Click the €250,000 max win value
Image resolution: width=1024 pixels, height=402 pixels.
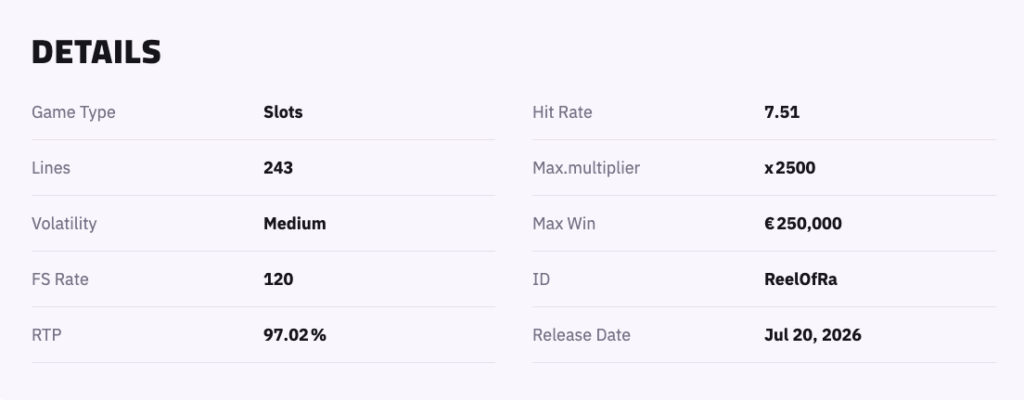[803, 224]
